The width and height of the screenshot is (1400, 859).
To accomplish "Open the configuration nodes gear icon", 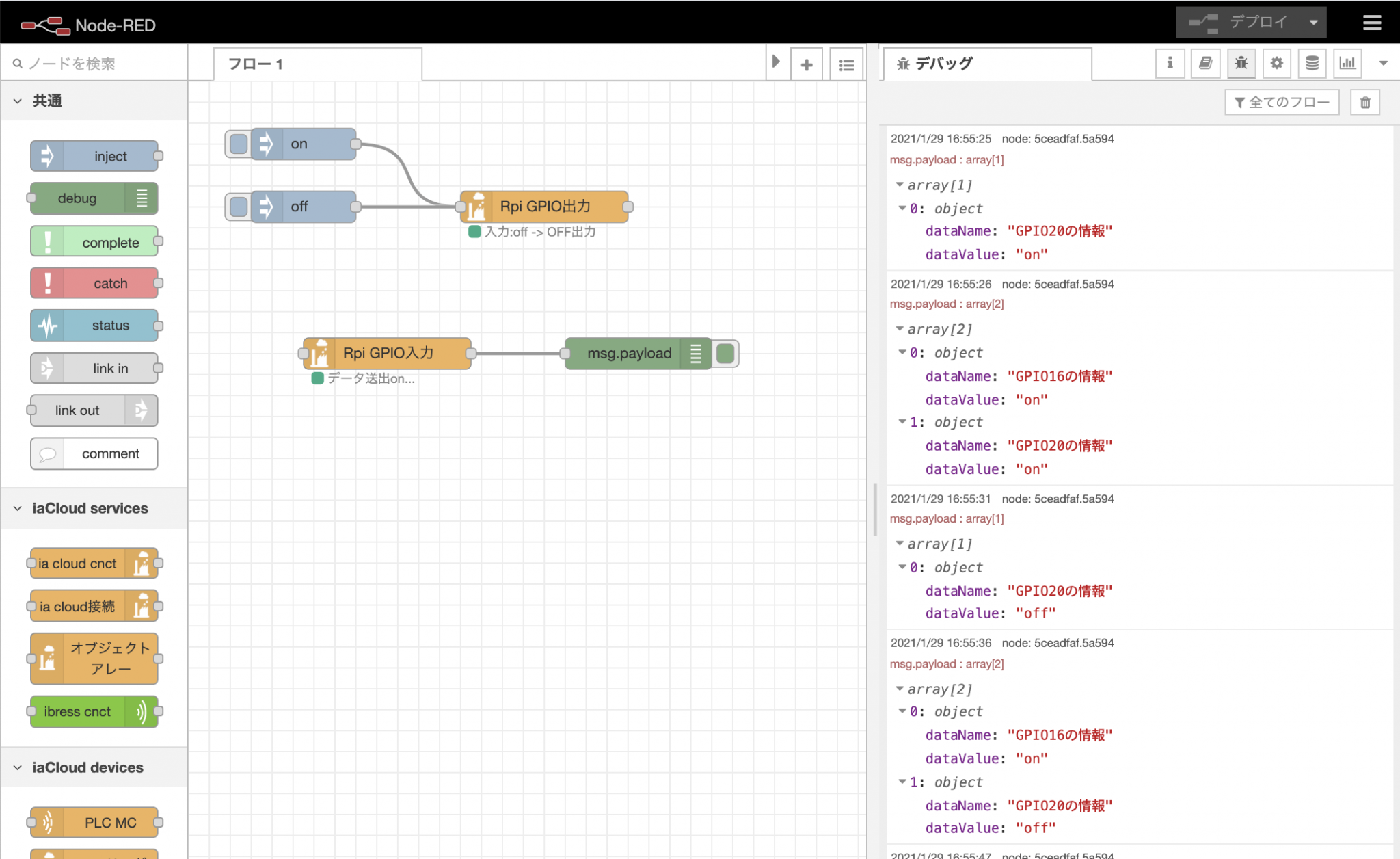I will tap(1276, 63).
